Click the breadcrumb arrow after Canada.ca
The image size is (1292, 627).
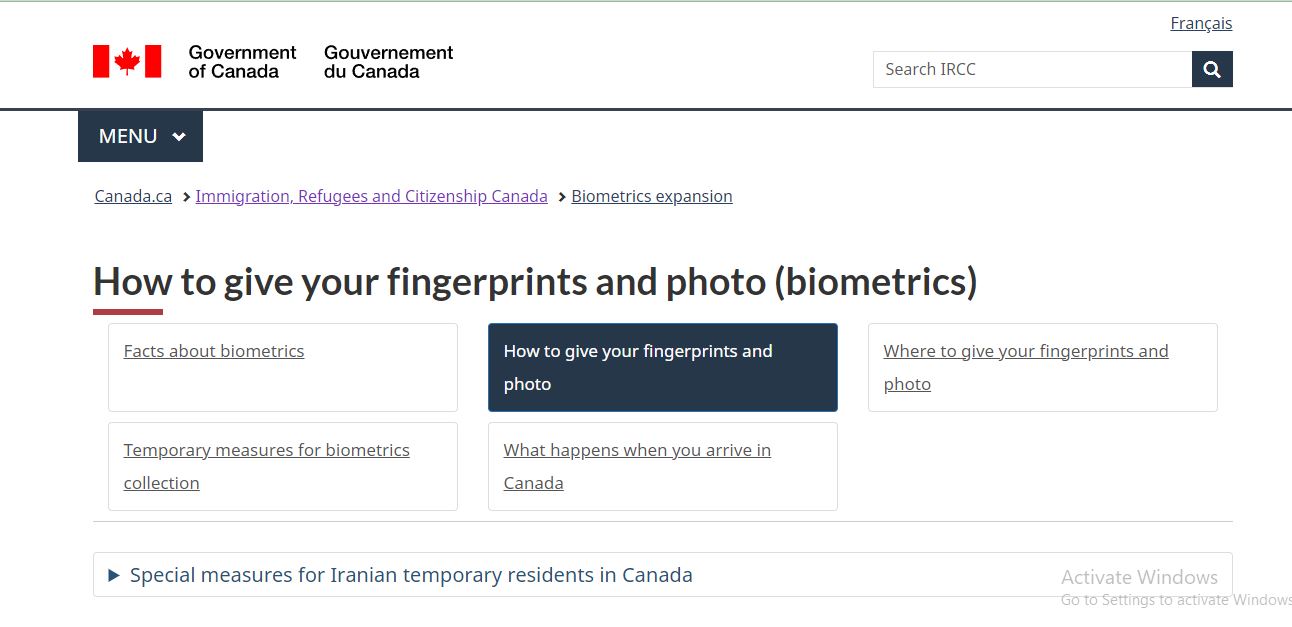click(x=185, y=196)
